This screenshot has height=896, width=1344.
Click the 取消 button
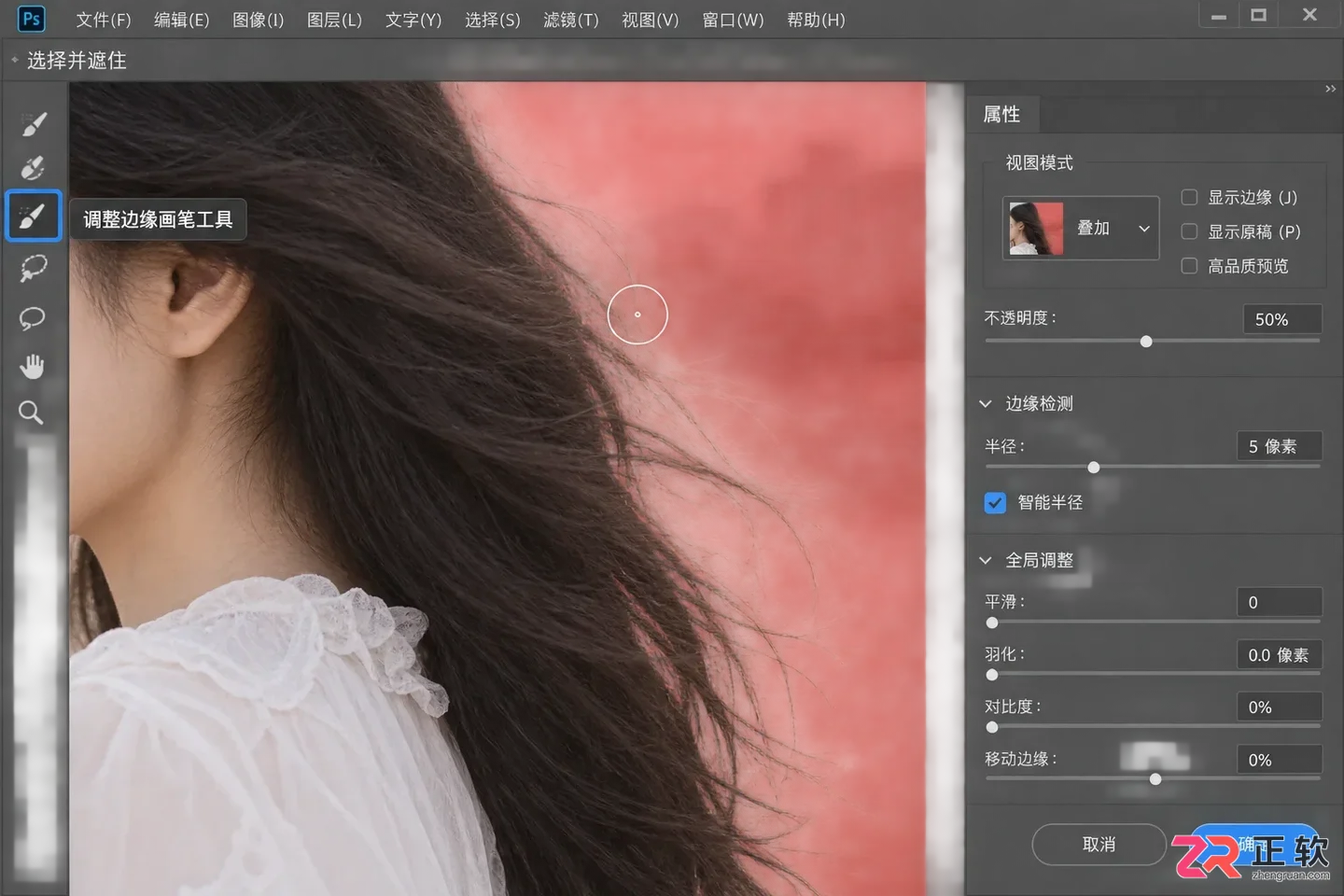pos(1099,845)
